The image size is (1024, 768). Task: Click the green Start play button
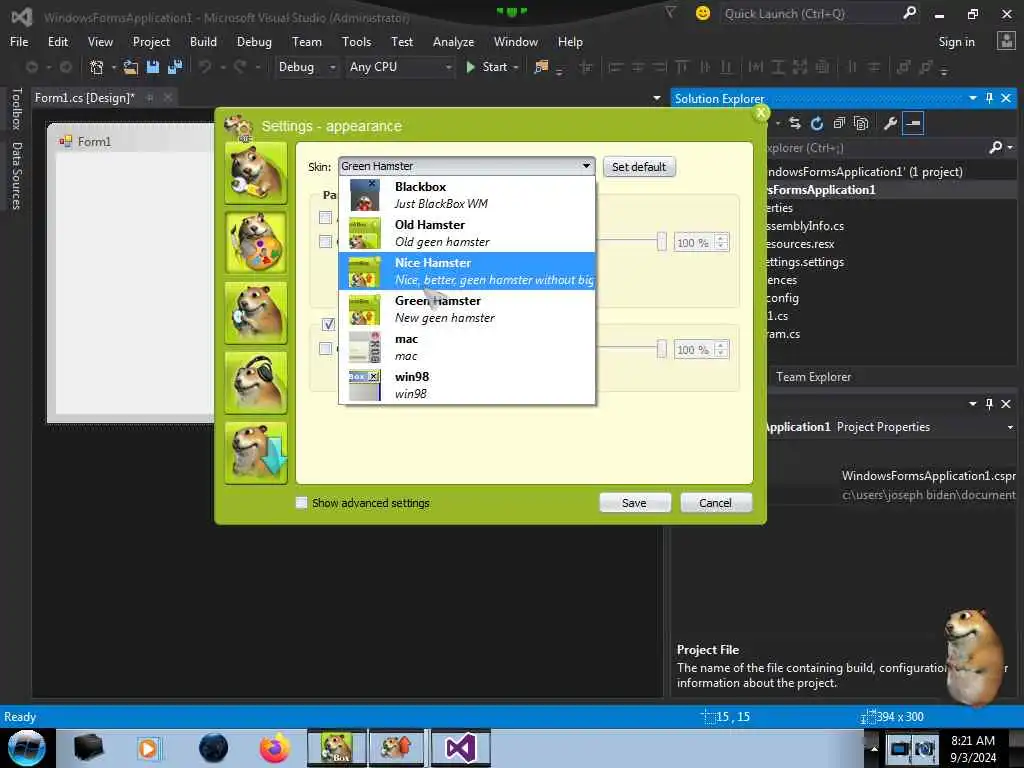[x=470, y=67]
